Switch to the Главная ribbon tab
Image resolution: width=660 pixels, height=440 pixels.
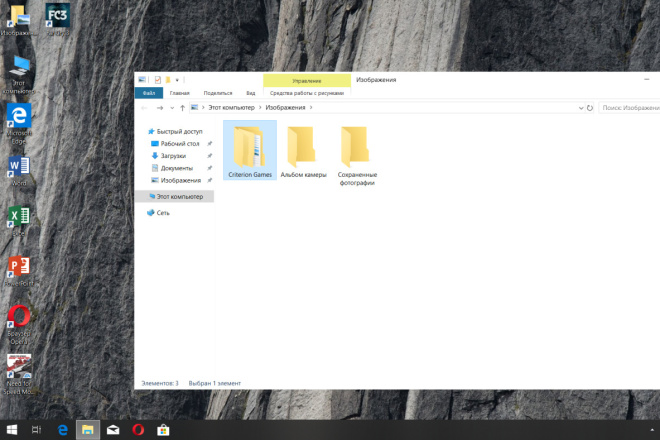click(180, 93)
